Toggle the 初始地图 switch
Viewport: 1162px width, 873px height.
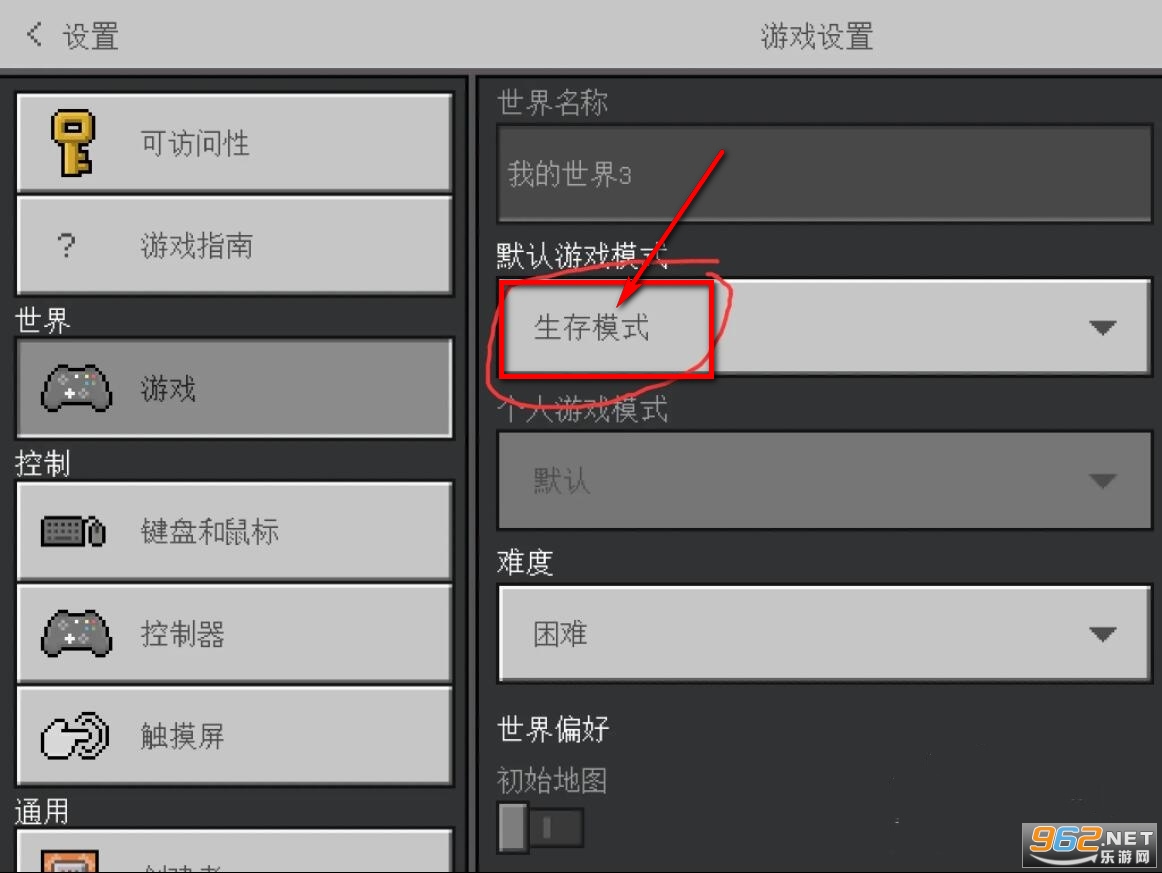pos(540,827)
